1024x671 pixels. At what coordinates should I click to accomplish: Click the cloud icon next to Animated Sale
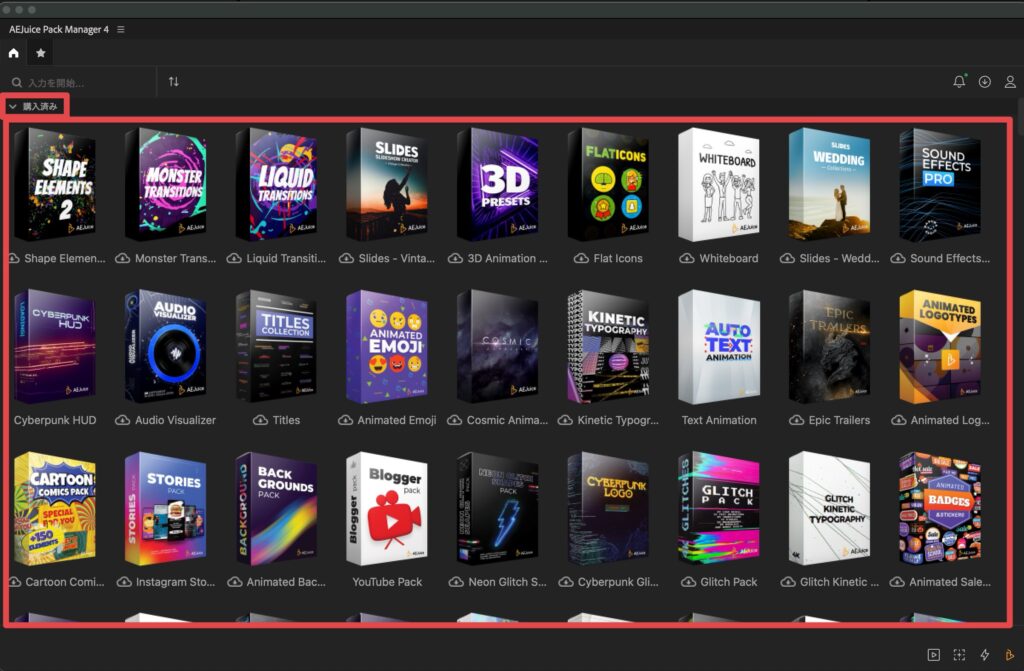897,582
